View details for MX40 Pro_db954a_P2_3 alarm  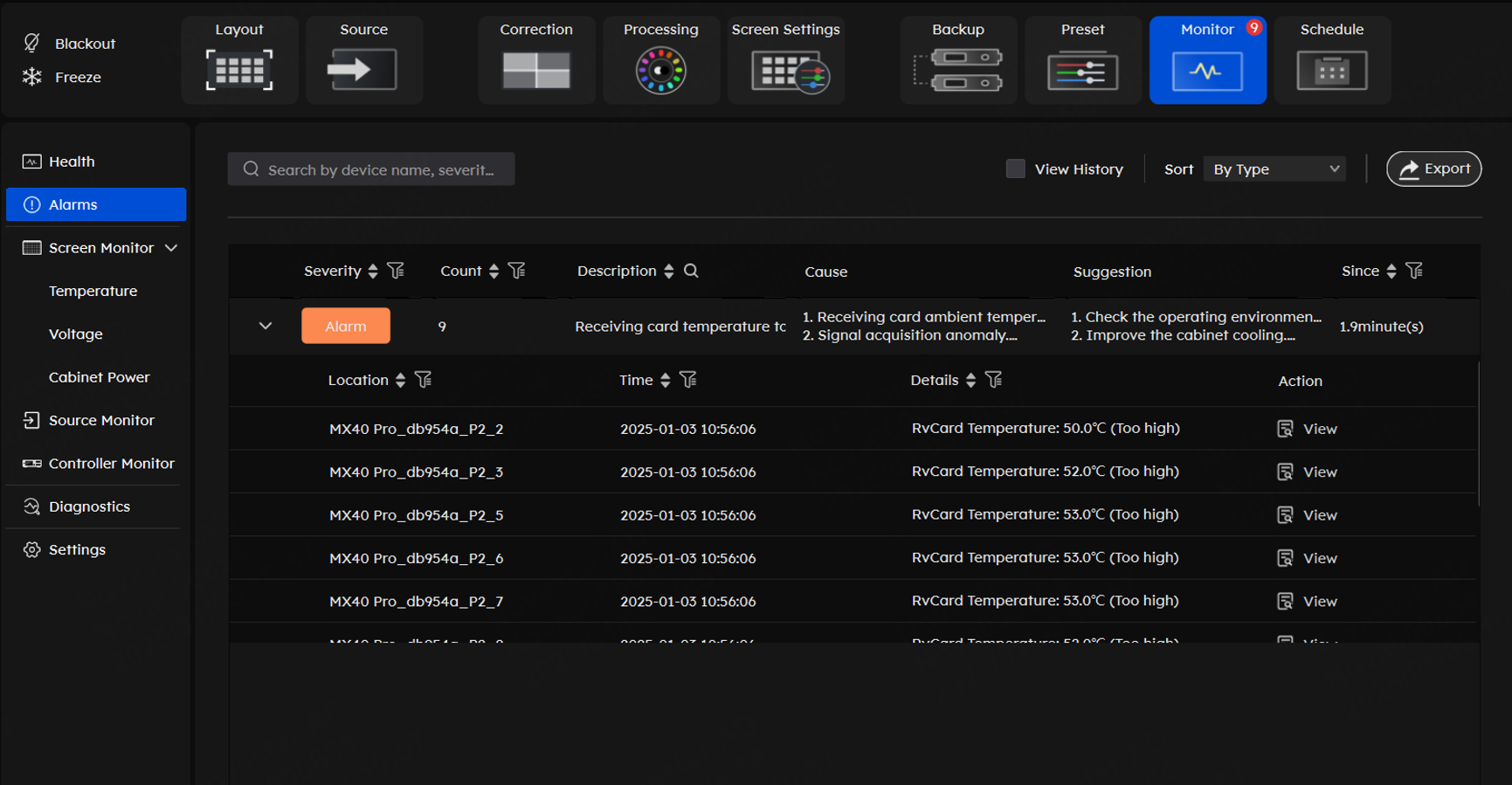coord(1308,472)
